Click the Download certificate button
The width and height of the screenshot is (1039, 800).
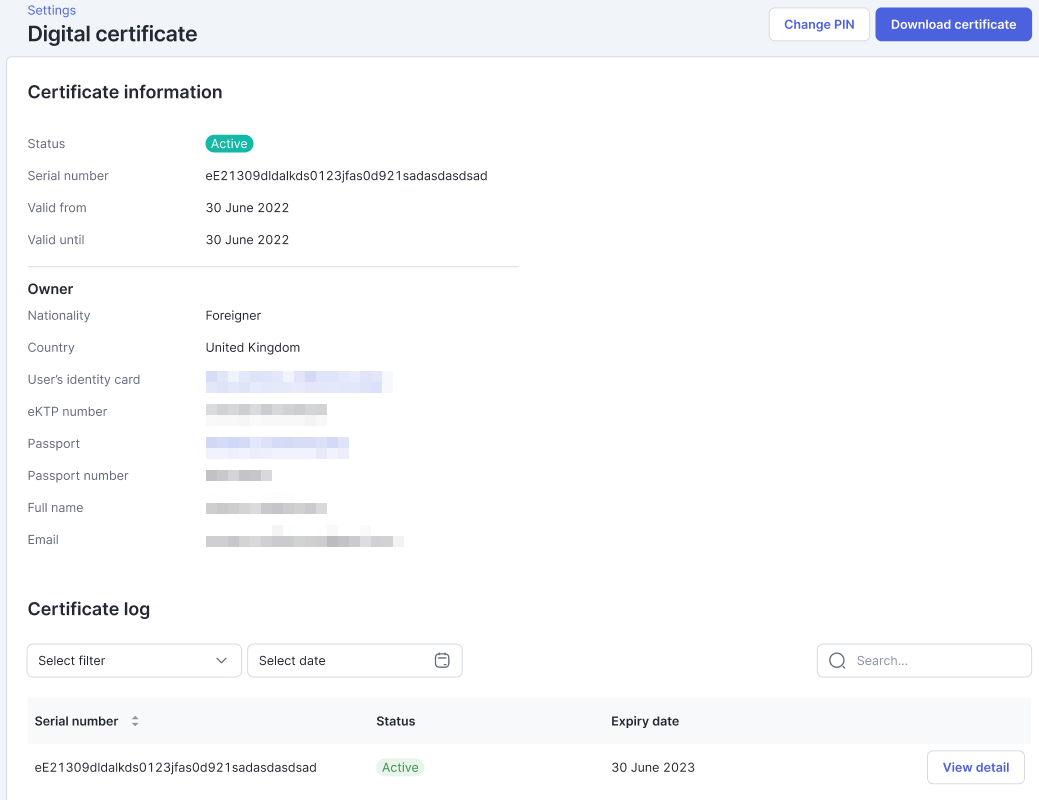[x=953, y=24]
